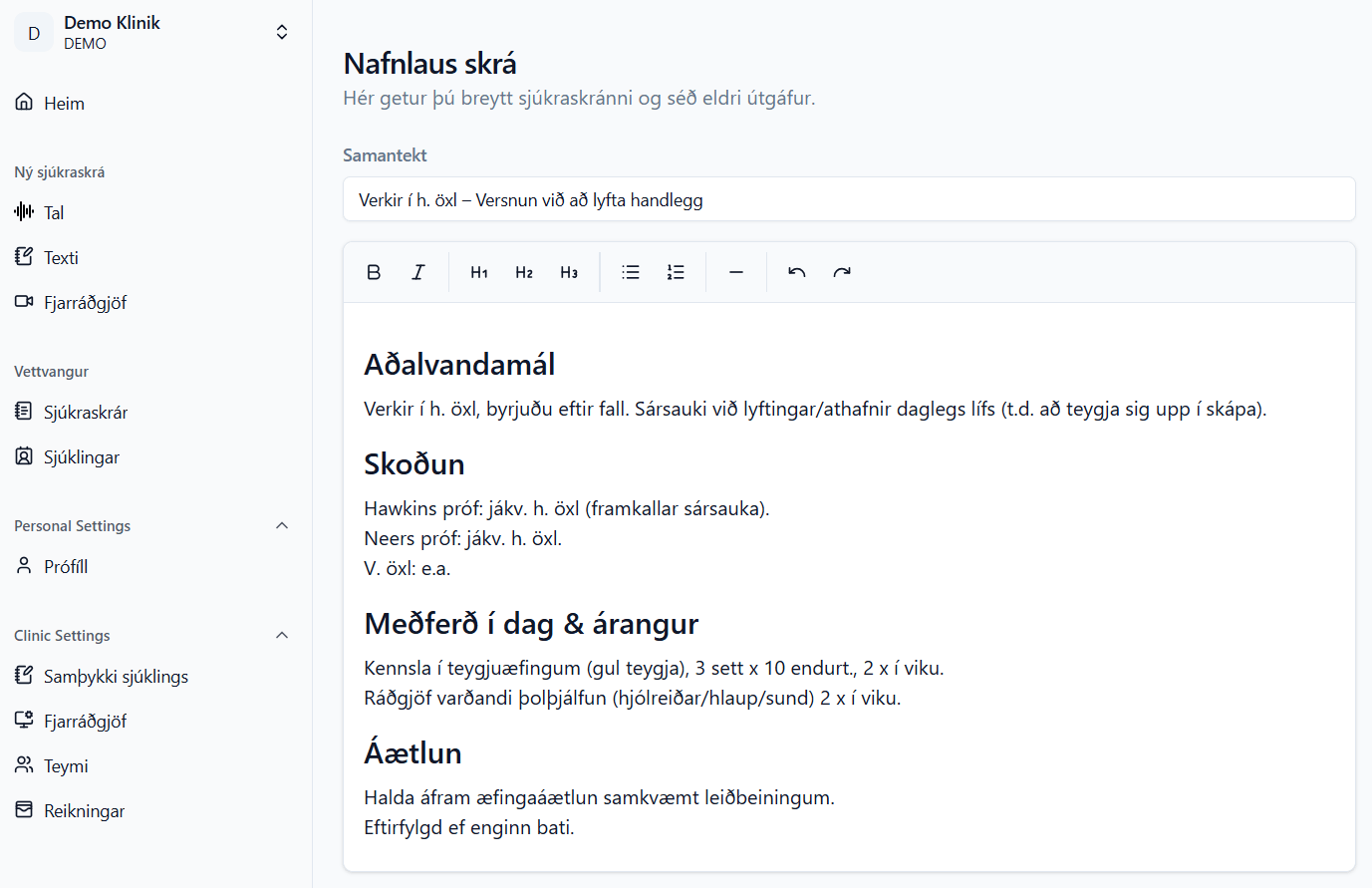
Task: Apply Heading 3 style
Action: [x=569, y=271]
